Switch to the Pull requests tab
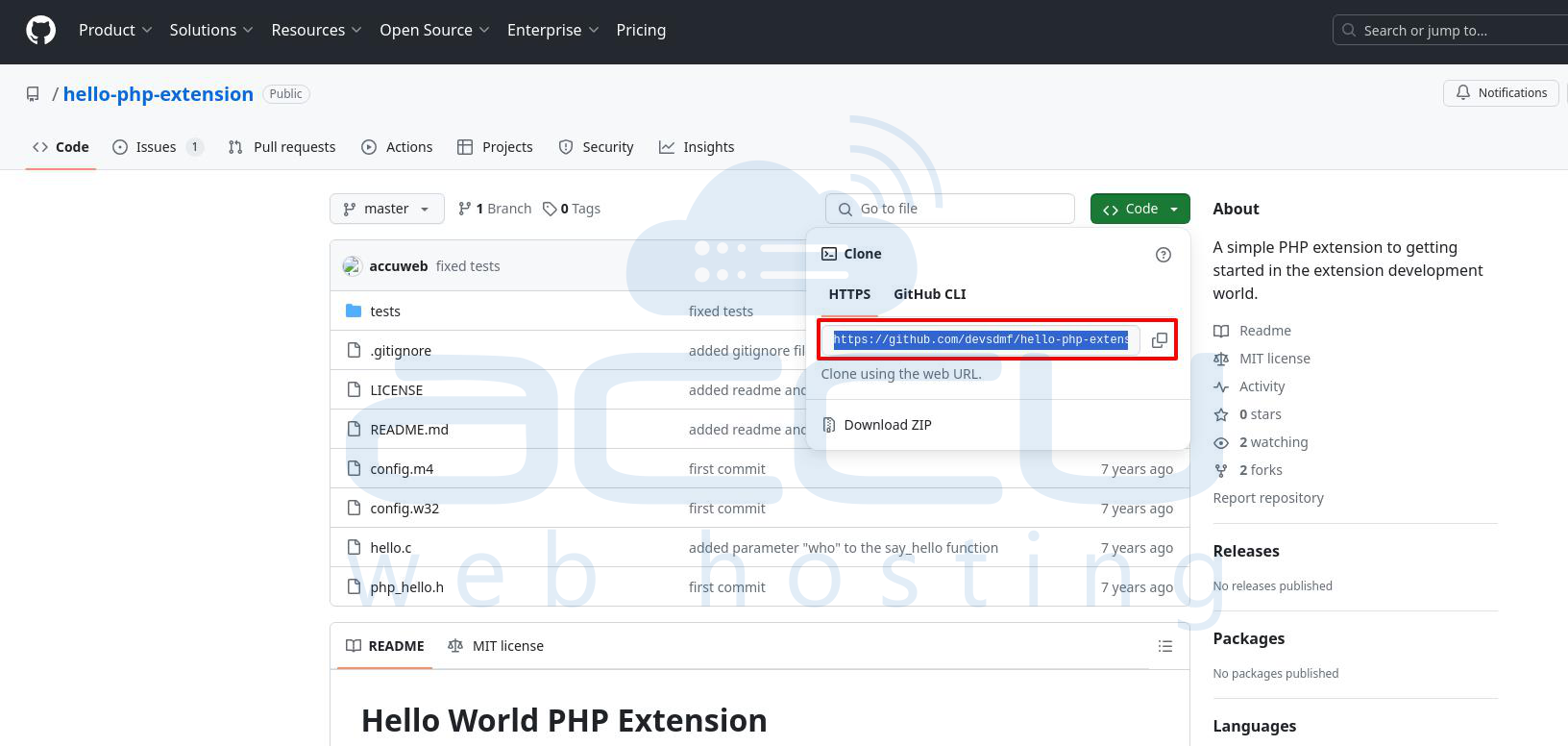The height and width of the screenshot is (746, 1568). click(x=282, y=147)
